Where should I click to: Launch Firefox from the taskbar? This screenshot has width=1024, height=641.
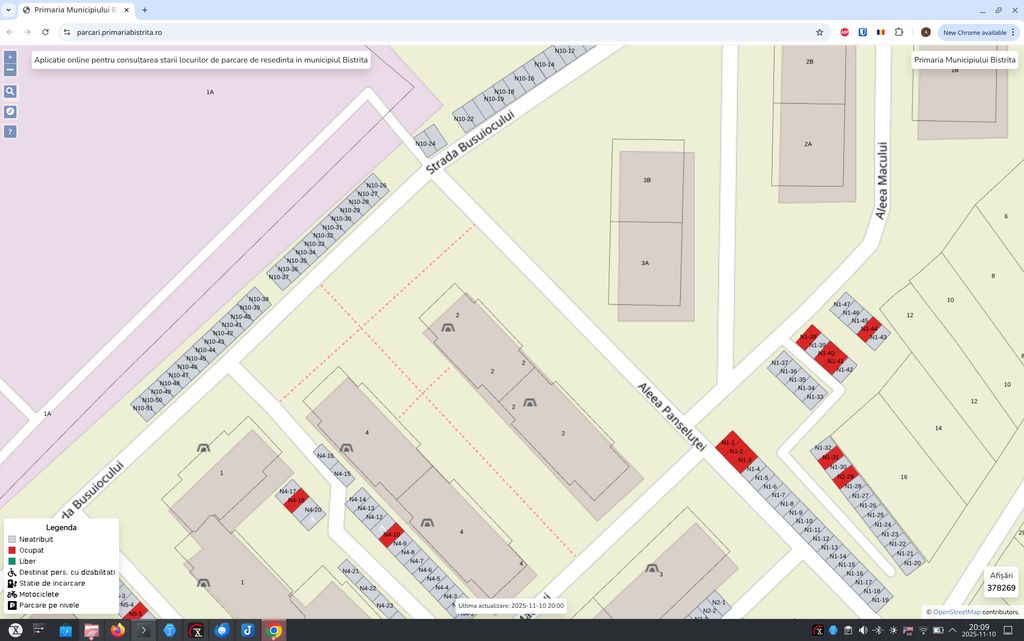pos(118,630)
